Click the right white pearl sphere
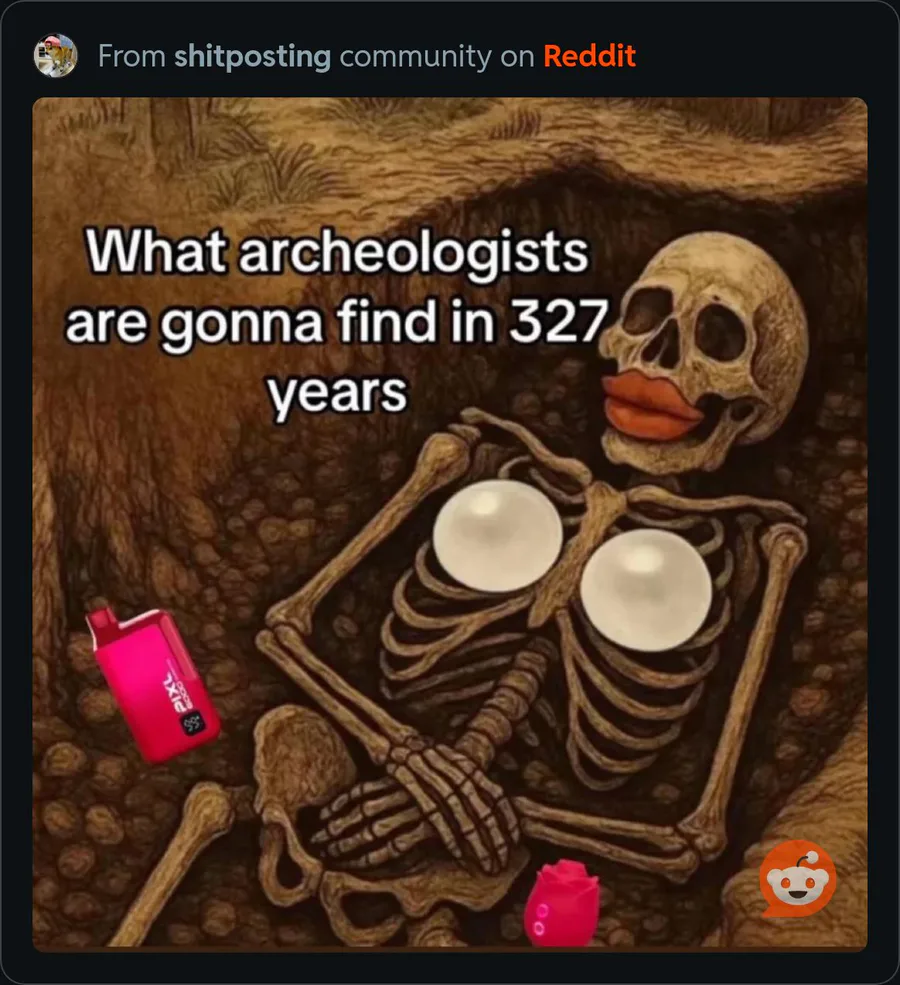 click(x=646, y=589)
